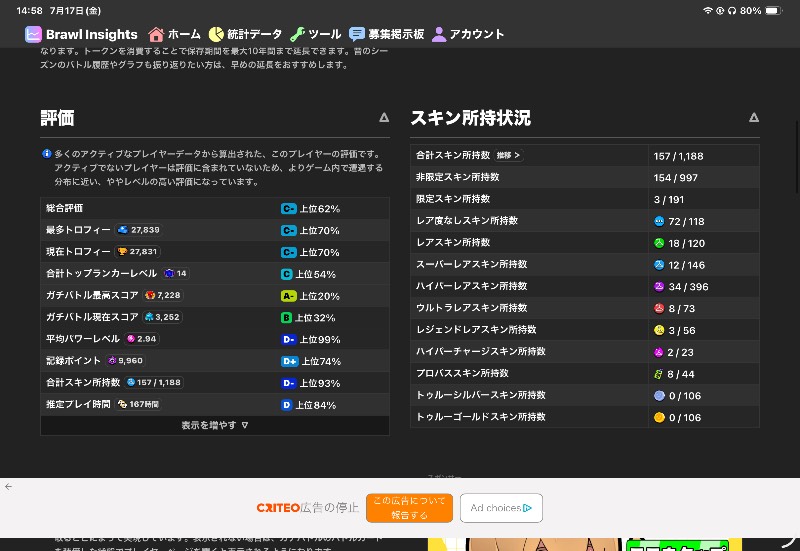Click the B grade badge for ガチバトル現在スコア
This screenshot has width=800, height=551.
click(x=286, y=318)
